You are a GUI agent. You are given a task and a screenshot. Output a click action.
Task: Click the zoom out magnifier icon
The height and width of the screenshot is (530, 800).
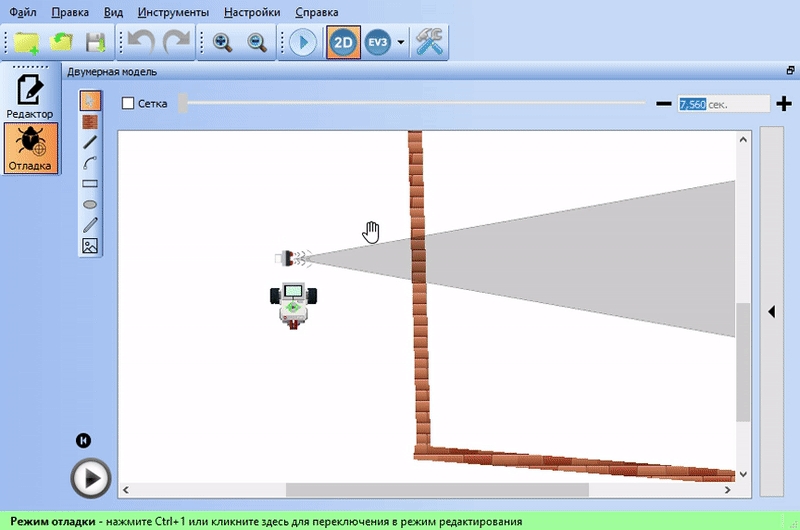(257, 42)
